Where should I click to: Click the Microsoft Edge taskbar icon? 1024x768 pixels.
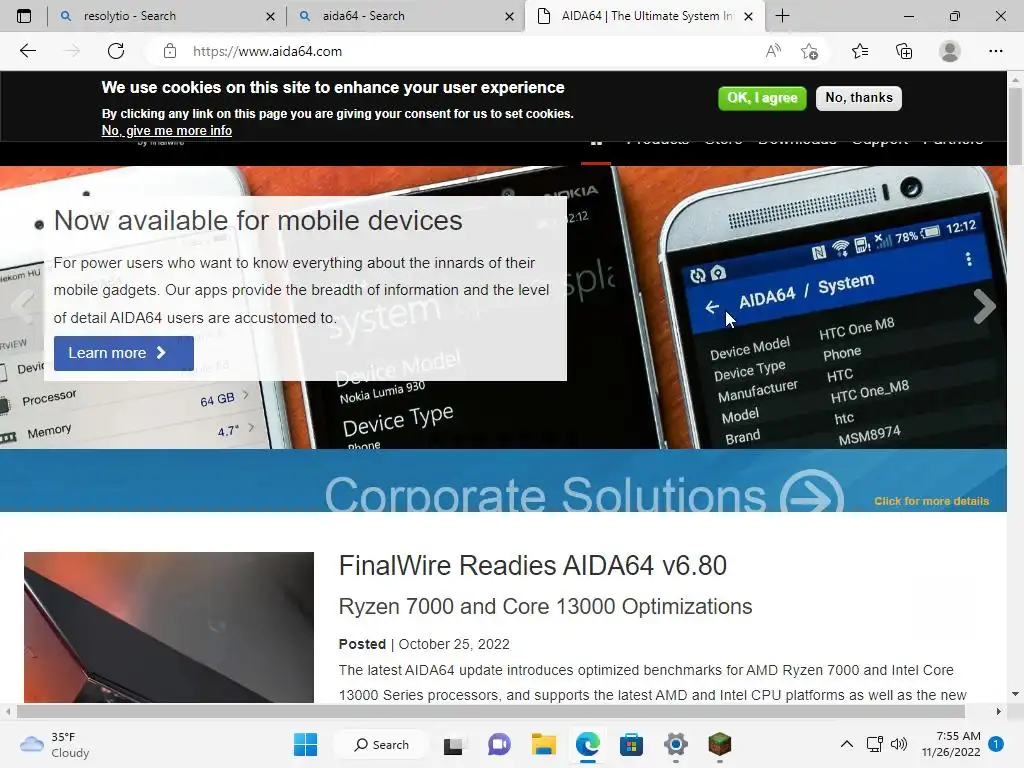[x=588, y=744]
